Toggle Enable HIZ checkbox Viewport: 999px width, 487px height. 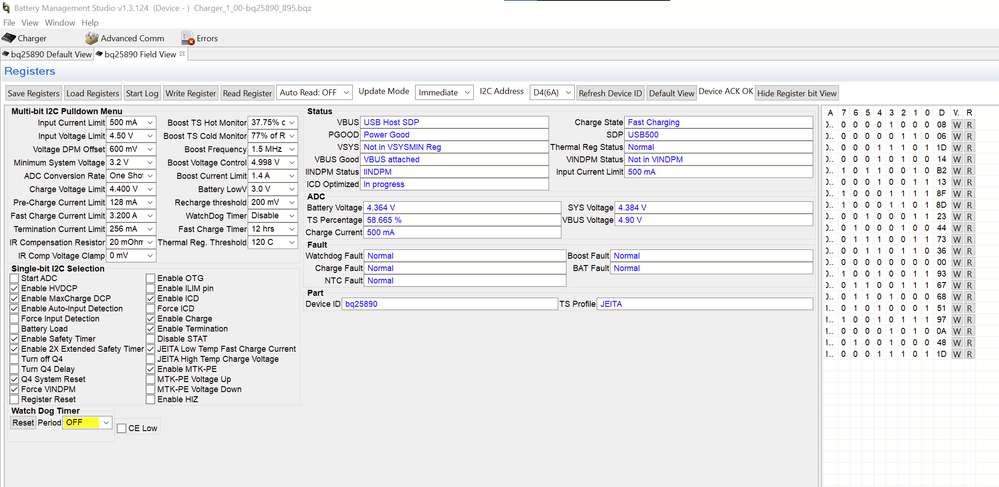[150, 400]
